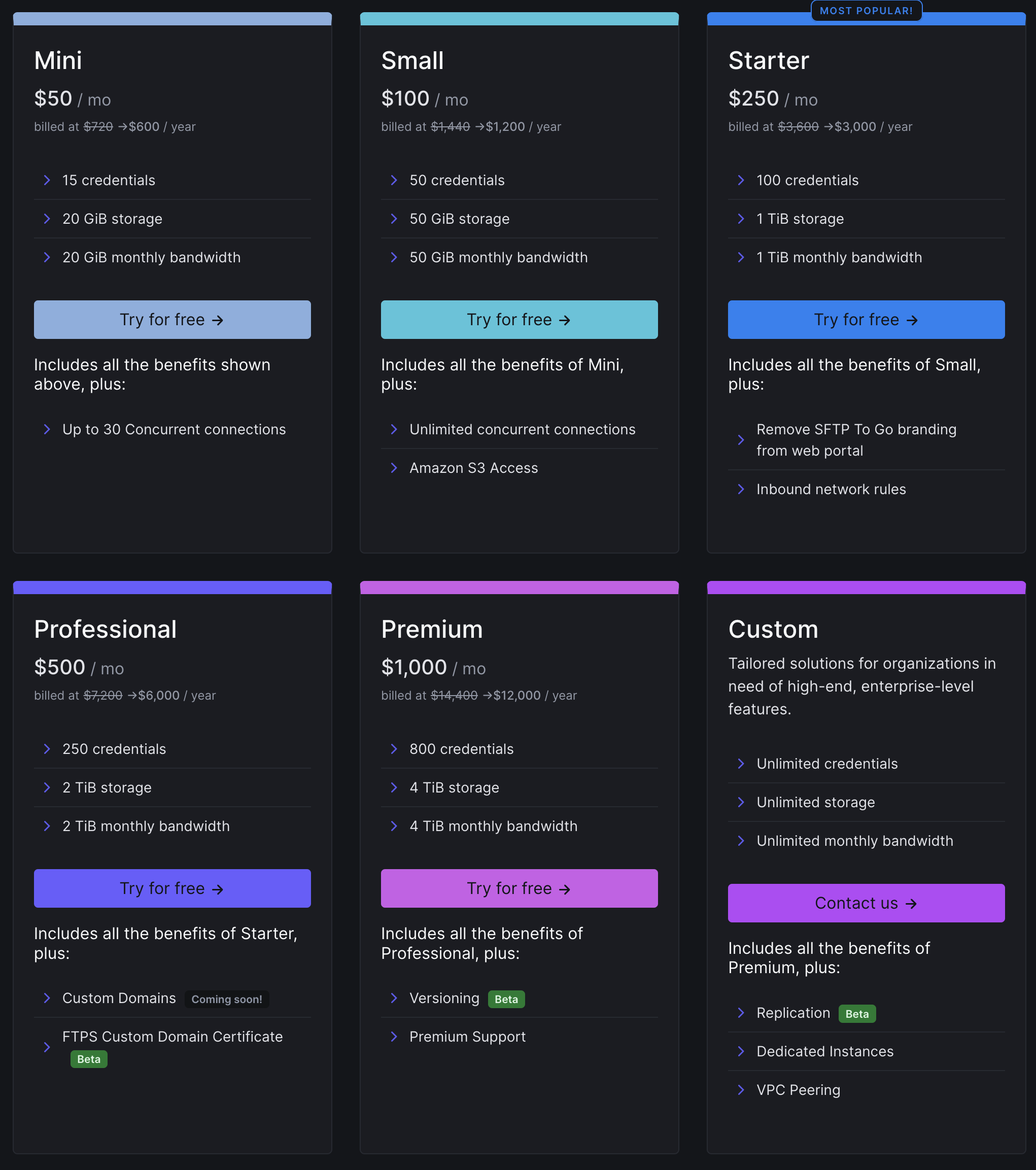
Task: Click the Beta badge next to Versioning
Action: pos(506,1000)
